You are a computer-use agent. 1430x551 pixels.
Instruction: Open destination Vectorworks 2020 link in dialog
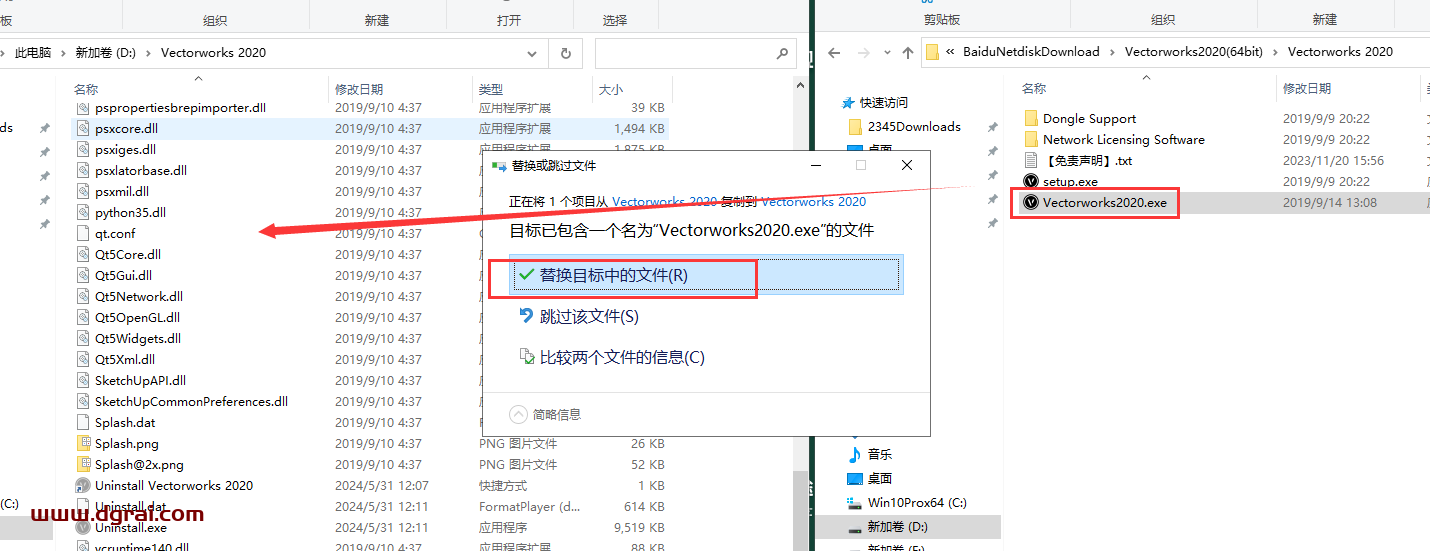(813, 201)
